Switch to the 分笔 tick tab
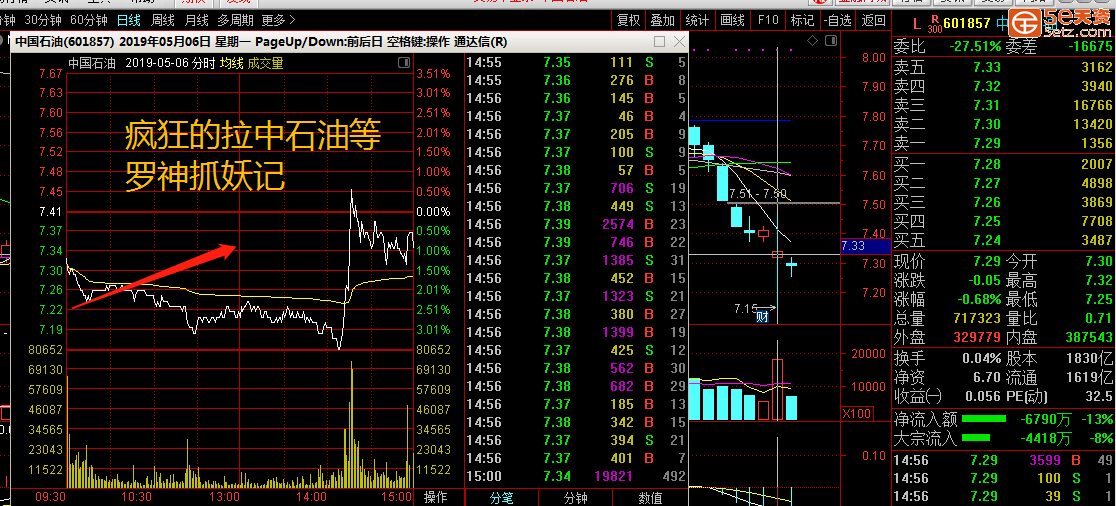The width and height of the screenshot is (1116, 506). click(500, 497)
